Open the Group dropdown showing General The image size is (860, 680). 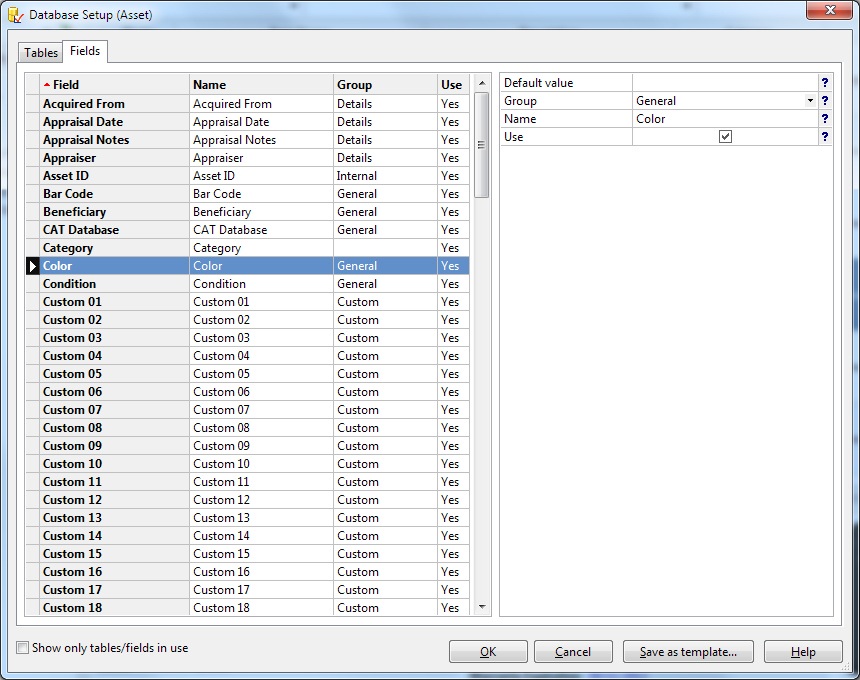(x=811, y=100)
